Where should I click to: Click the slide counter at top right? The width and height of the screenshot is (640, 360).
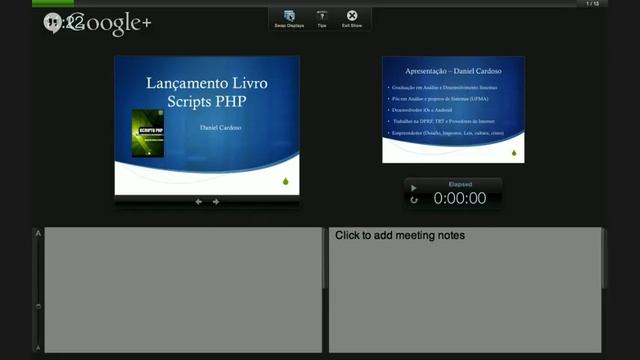point(592,4)
